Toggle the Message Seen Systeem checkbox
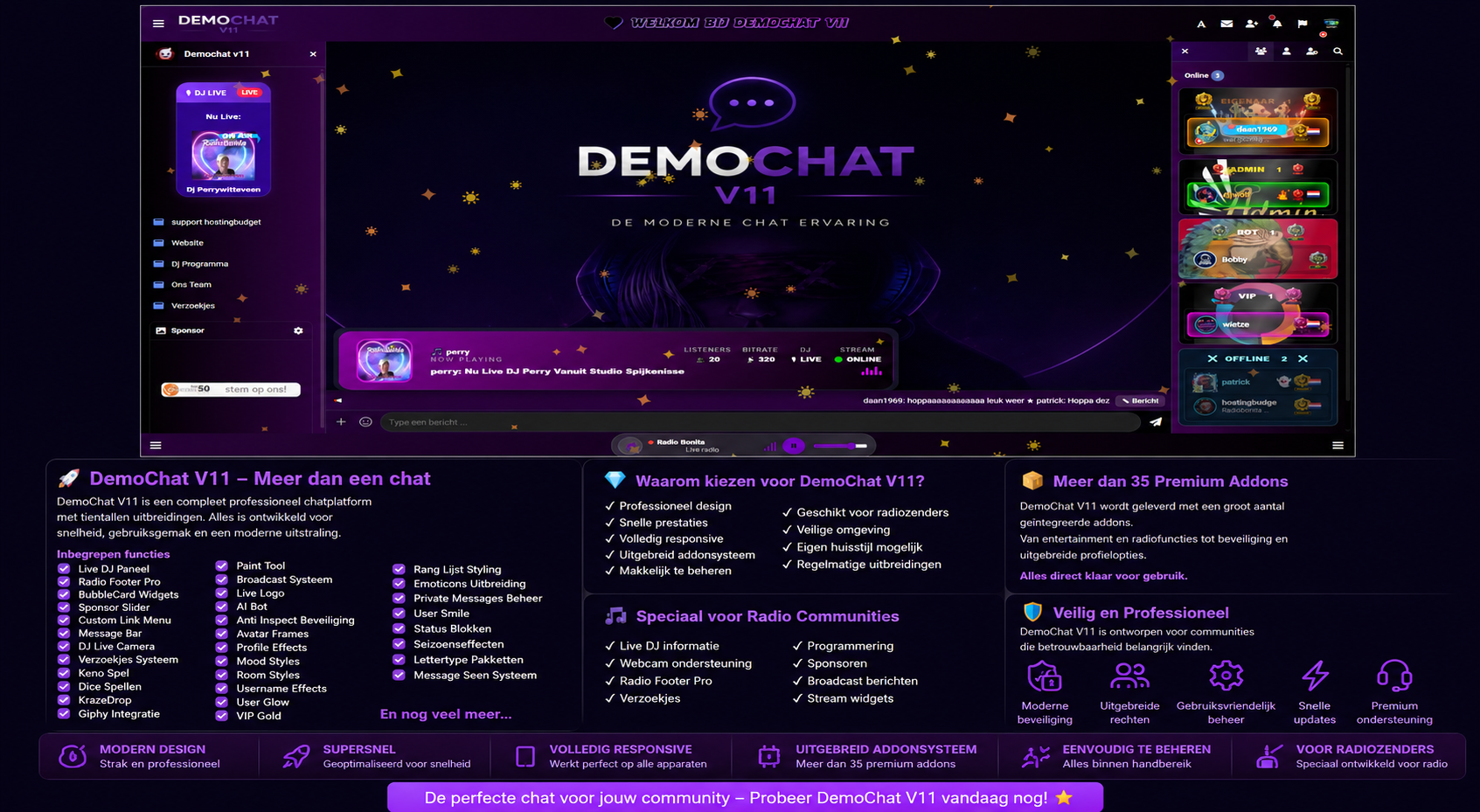 [399, 675]
